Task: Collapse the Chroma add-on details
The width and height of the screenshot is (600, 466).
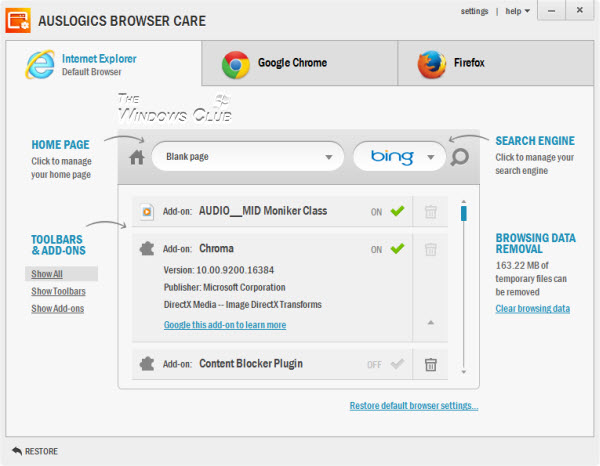Action: pos(430,323)
